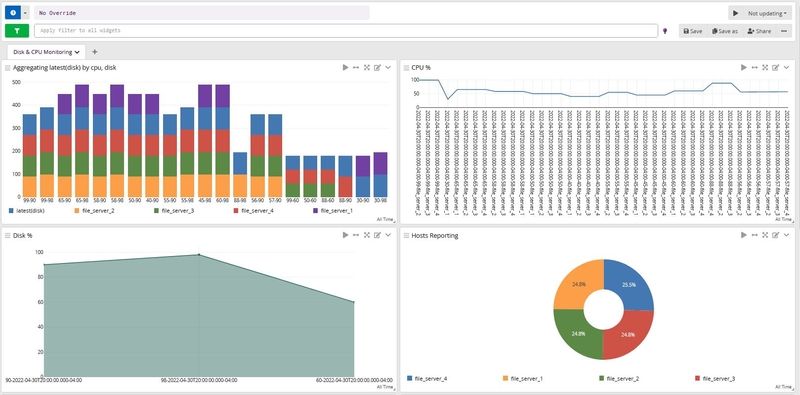Viewport: 800px width, 395px height.
Task: Add a new dashboard tab with plus
Action: click(94, 52)
